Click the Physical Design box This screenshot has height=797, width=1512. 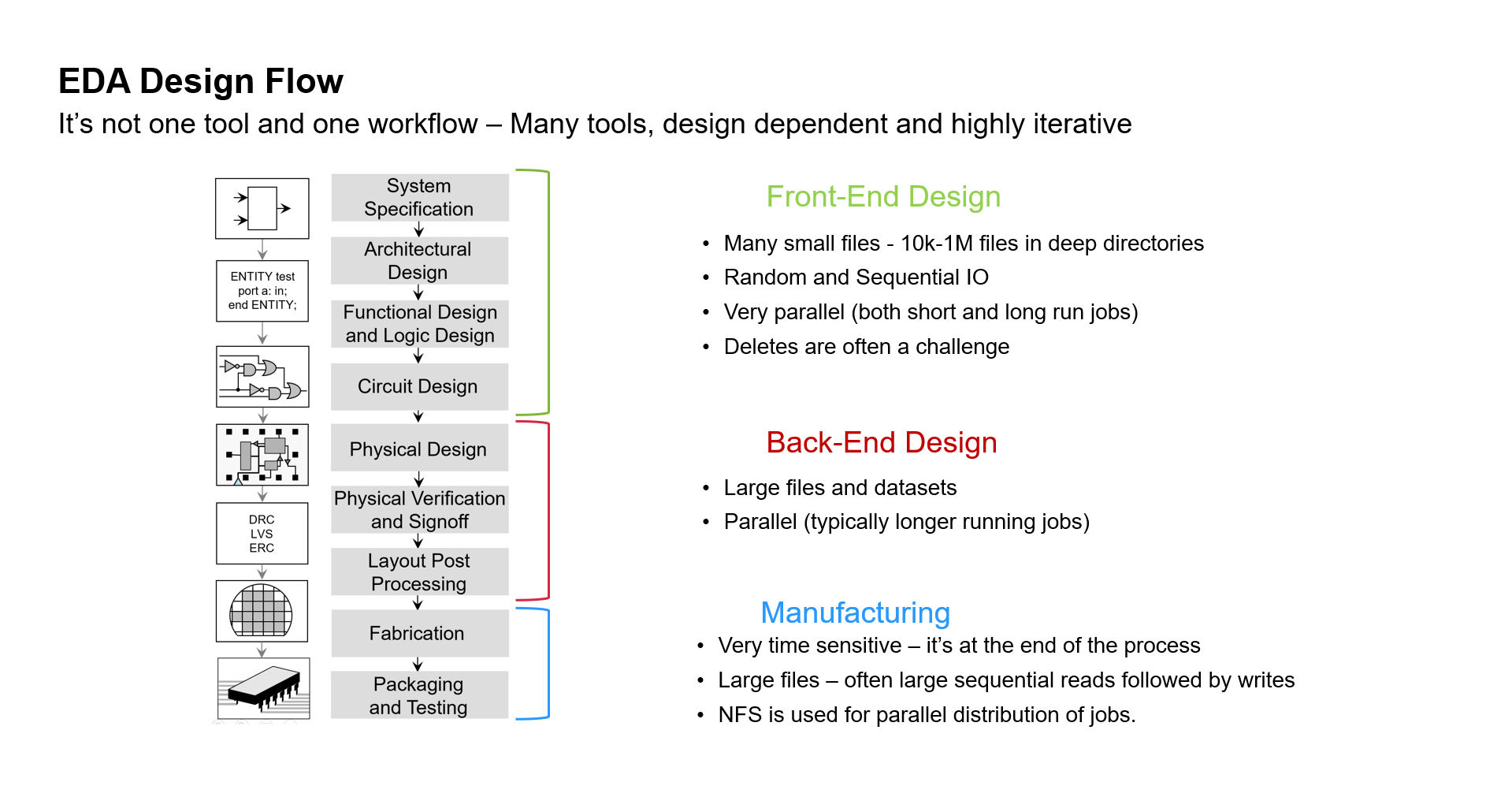(419, 449)
